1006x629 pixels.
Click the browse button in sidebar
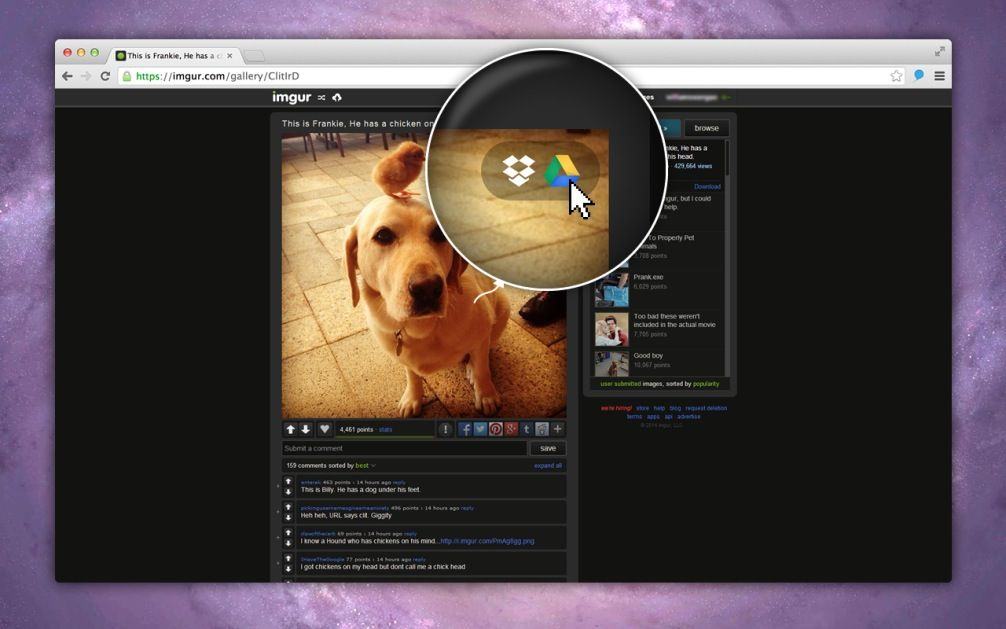pyautogui.click(x=706, y=128)
